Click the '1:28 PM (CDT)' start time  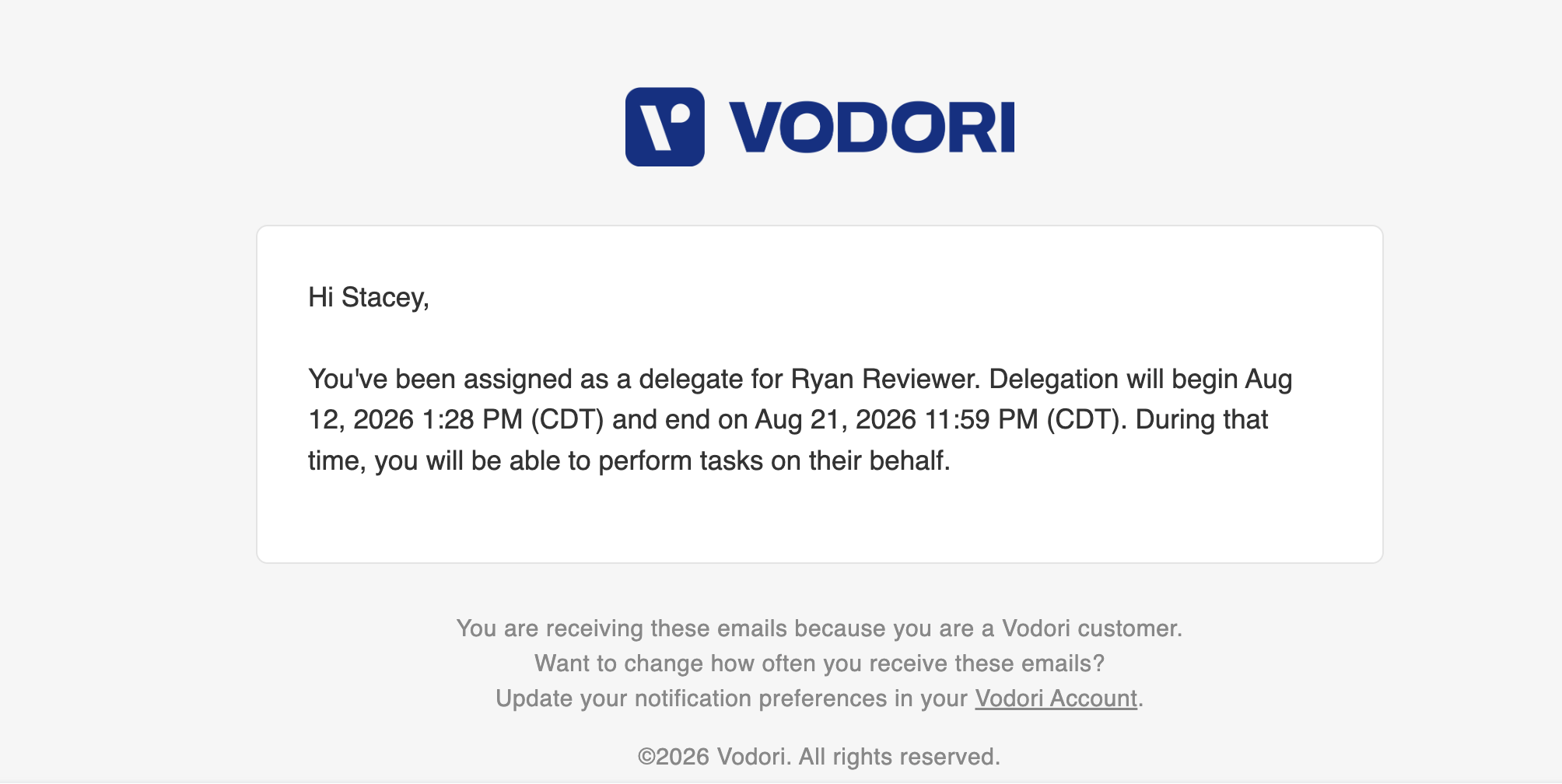click(x=513, y=419)
